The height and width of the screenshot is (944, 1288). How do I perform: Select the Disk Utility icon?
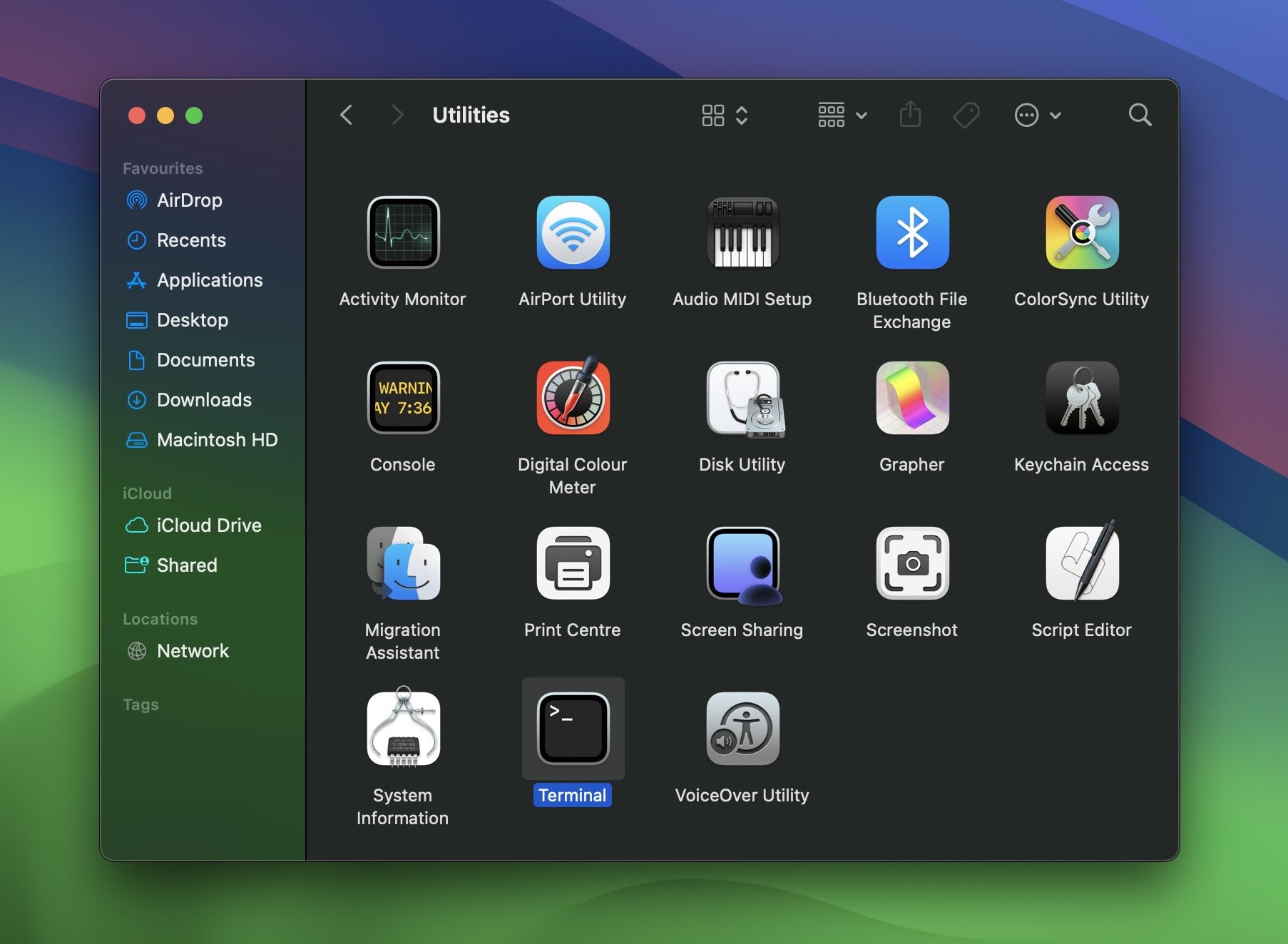pos(745,399)
